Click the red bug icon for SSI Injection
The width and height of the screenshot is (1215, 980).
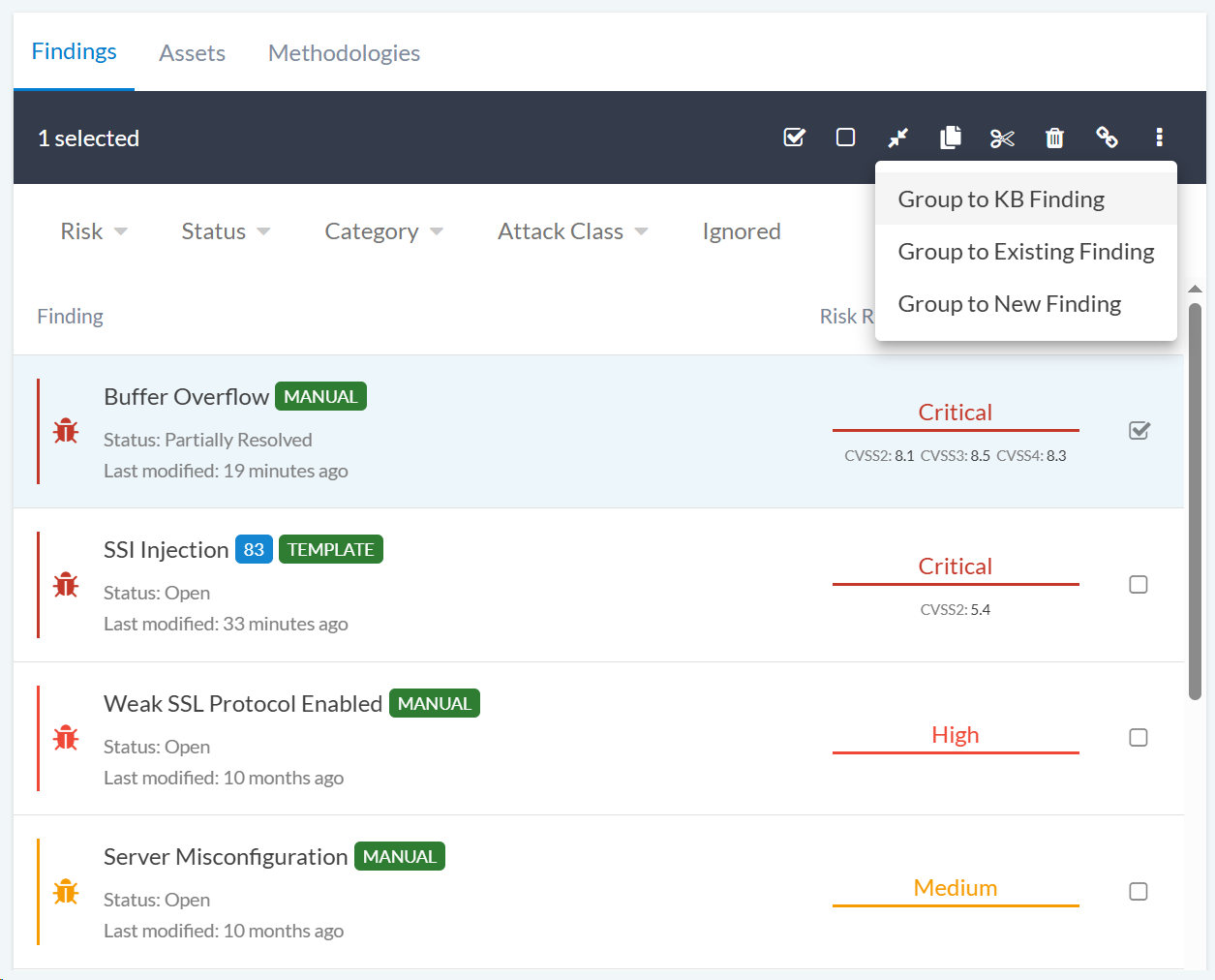click(66, 585)
